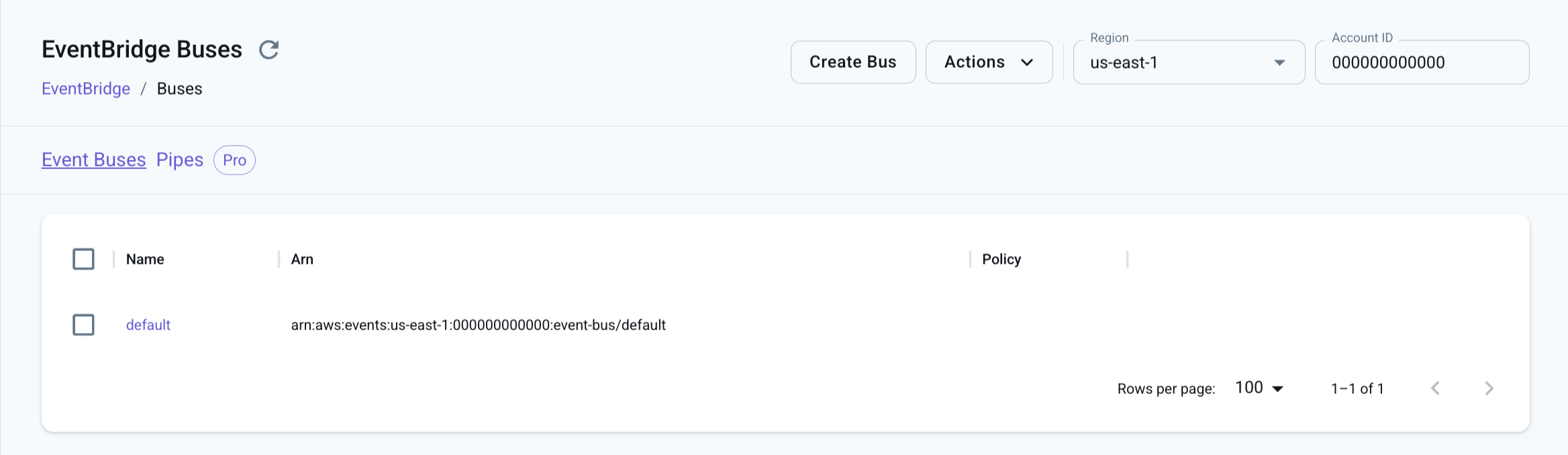This screenshot has width=1568, height=455.
Task: Open the rows per page dropdown
Action: pos(1259,389)
